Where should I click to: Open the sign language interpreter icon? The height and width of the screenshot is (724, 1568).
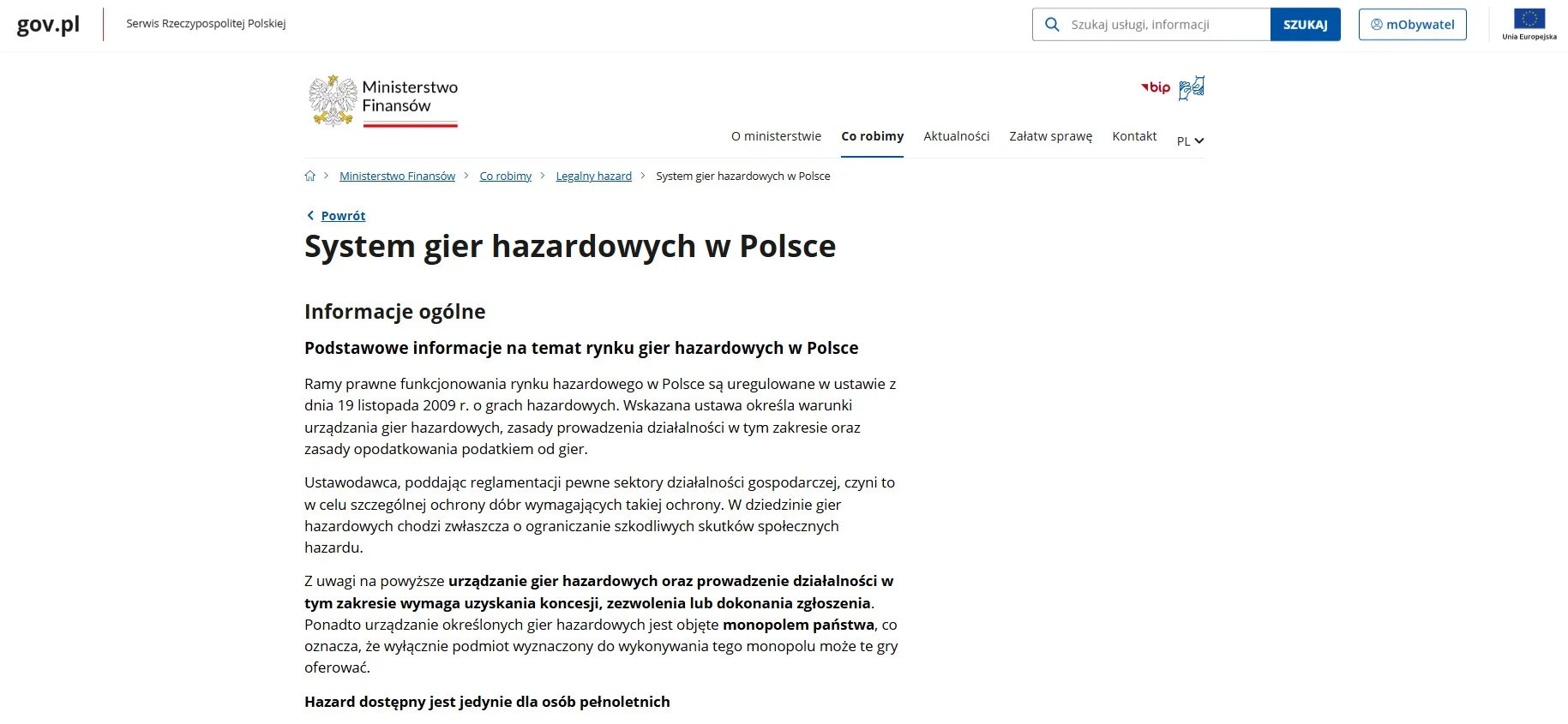click(x=1192, y=87)
